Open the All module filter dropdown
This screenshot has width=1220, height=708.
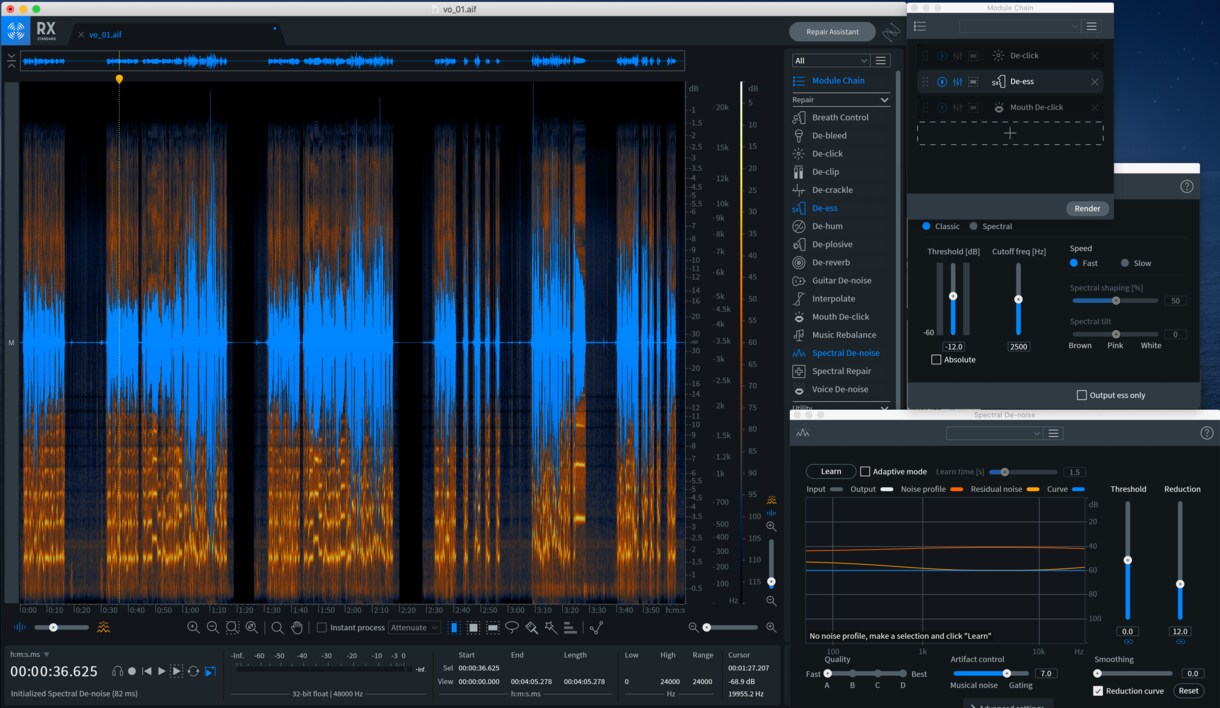pyautogui.click(x=829, y=61)
